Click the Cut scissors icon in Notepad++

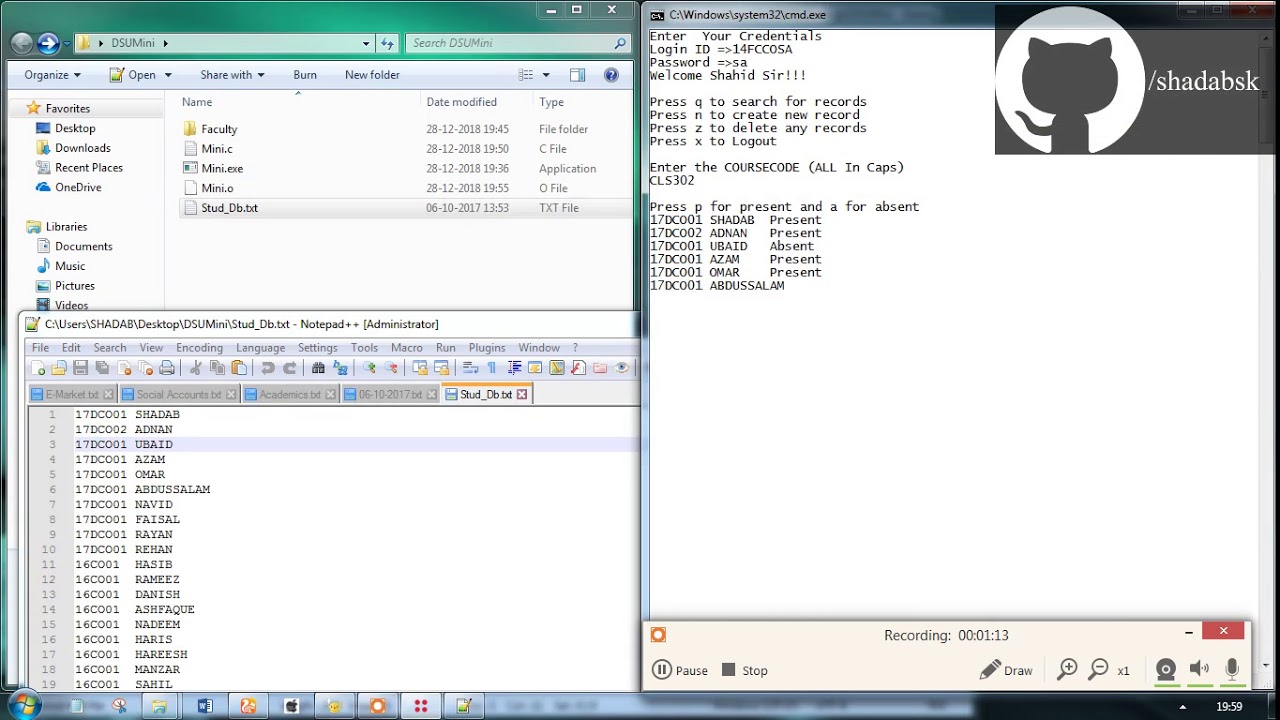point(196,368)
